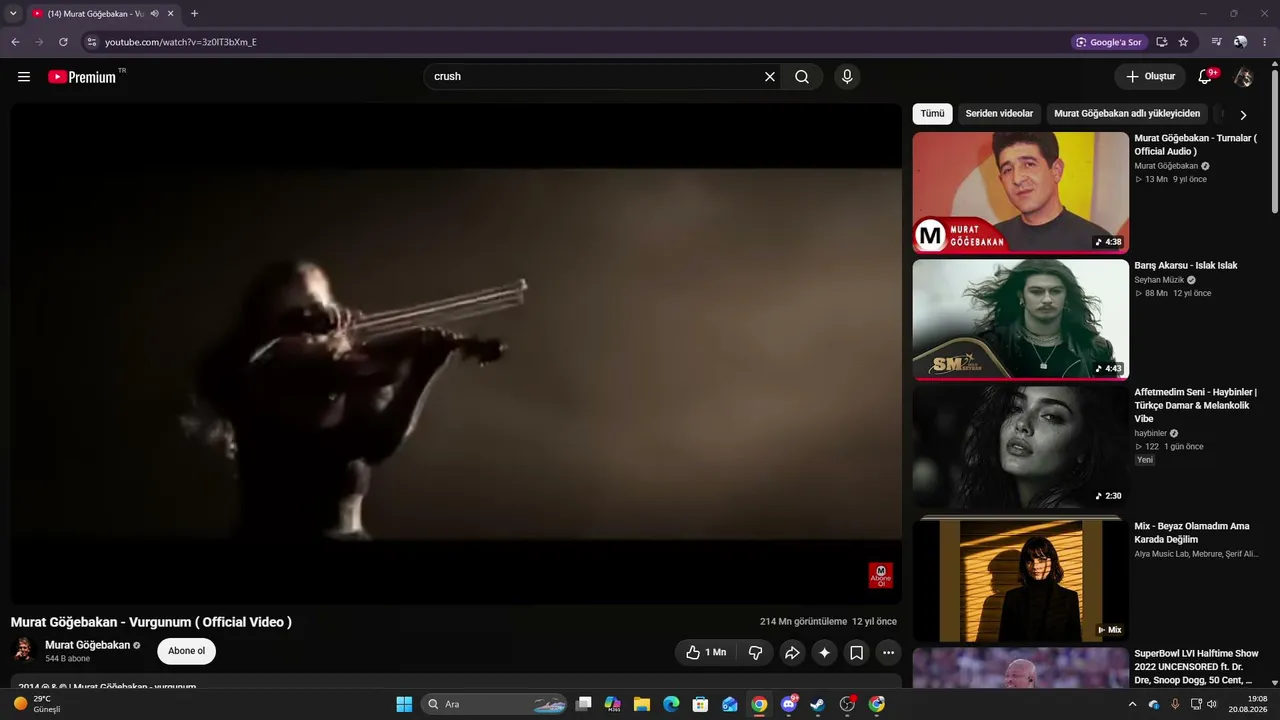Subscribe with the Abone ol button
Screen dimensions: 1280x720
click(x=186, y=651)
